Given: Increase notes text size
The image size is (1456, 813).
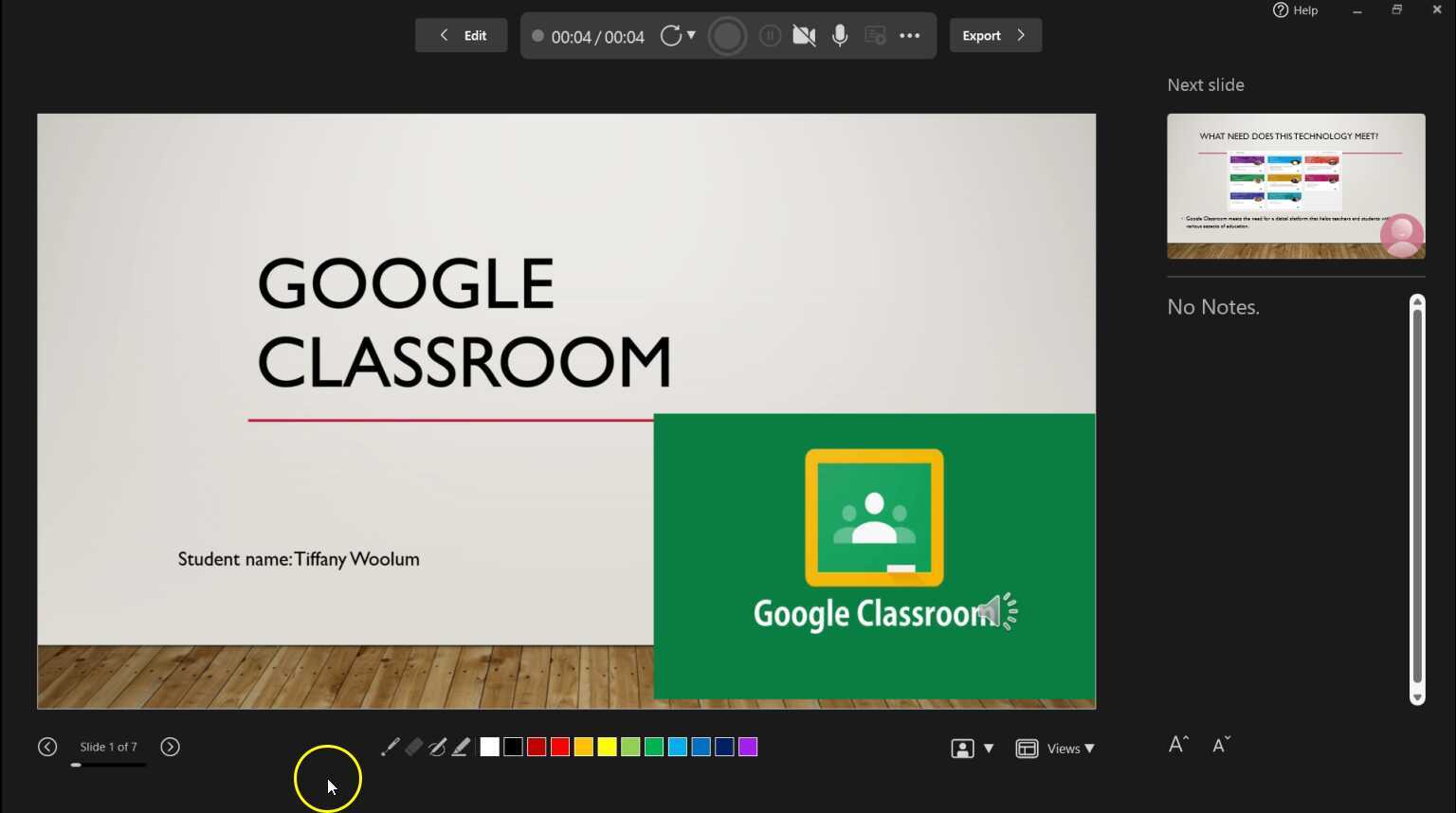Looking at the screenshot, I should coord(1176,745).
